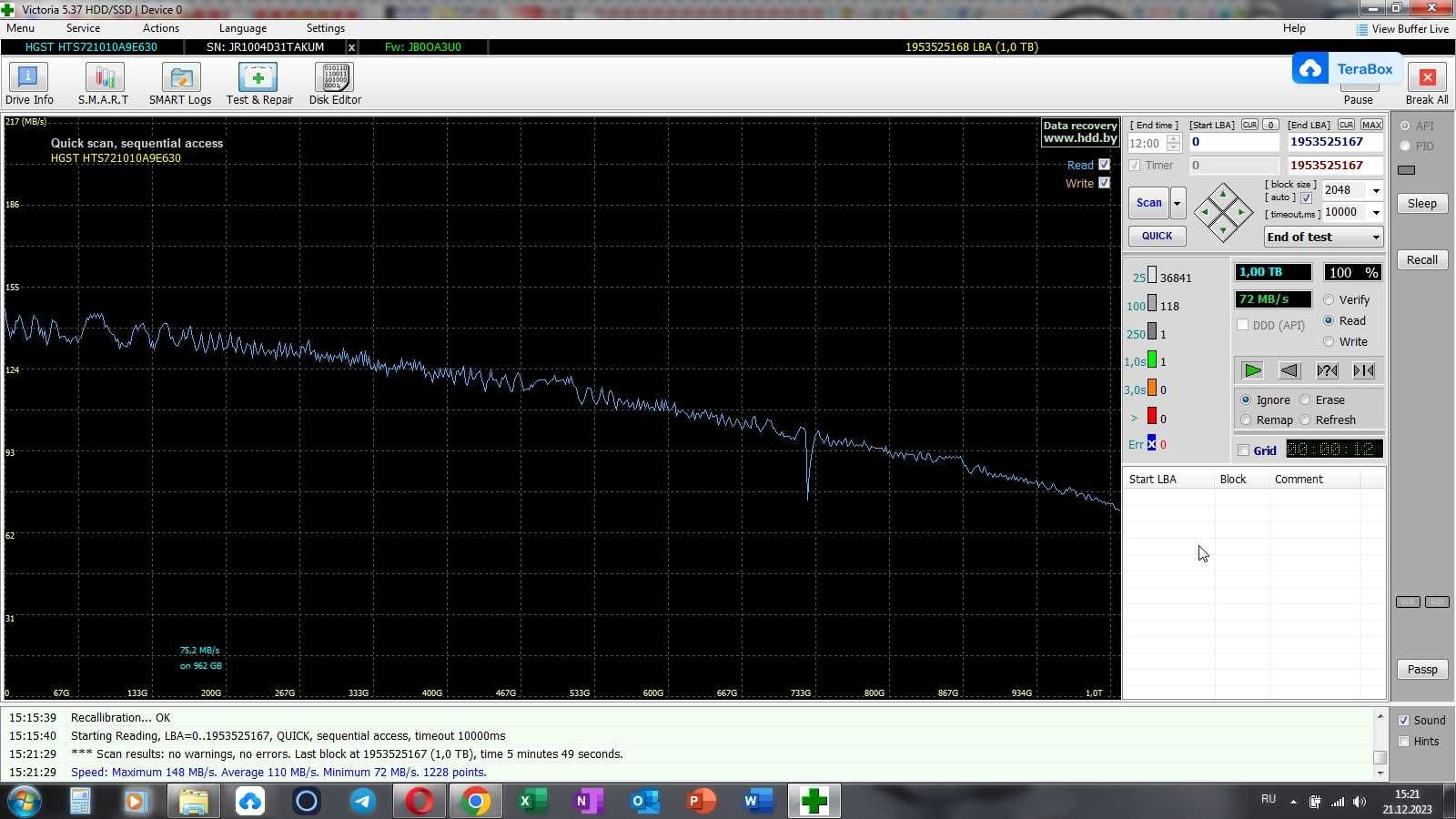This screenshot has width=1456, height=819.
Task: Click the Sleep button
Action: [x=1422, y=204]
